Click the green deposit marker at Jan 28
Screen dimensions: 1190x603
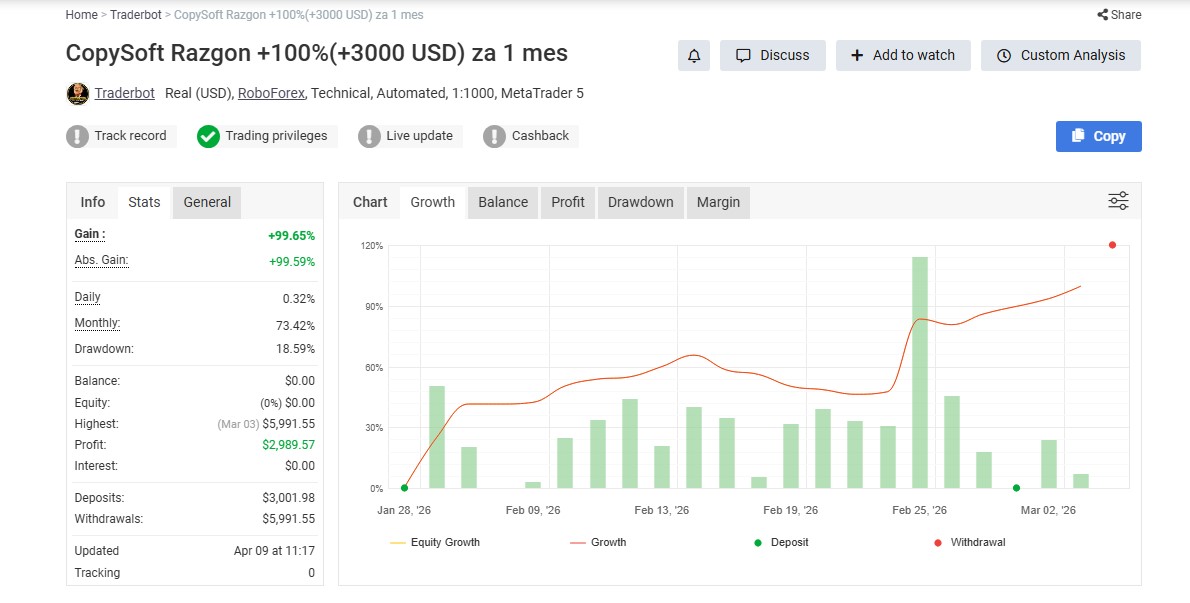(405, 488)
